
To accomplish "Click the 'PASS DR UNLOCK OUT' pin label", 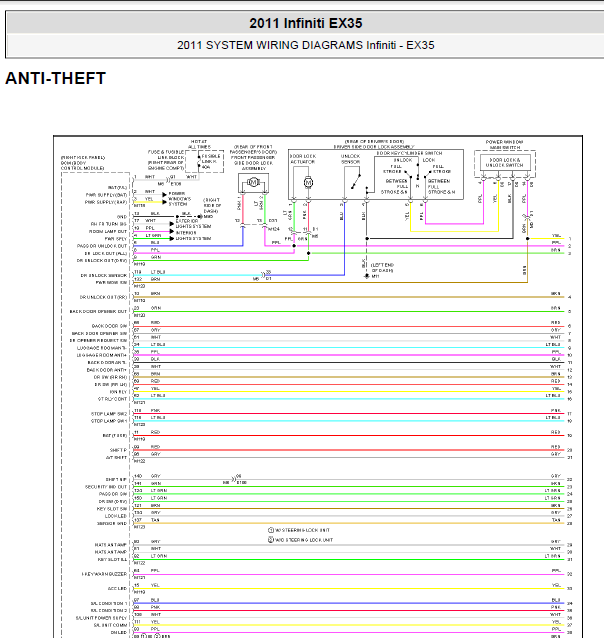I will click(x=102, y=246).
